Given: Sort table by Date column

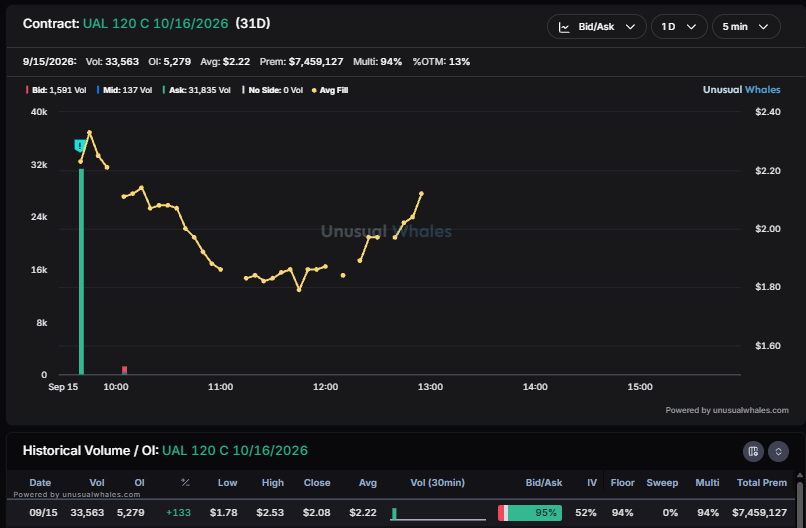Looking at the screenshot, I should 40,482.
